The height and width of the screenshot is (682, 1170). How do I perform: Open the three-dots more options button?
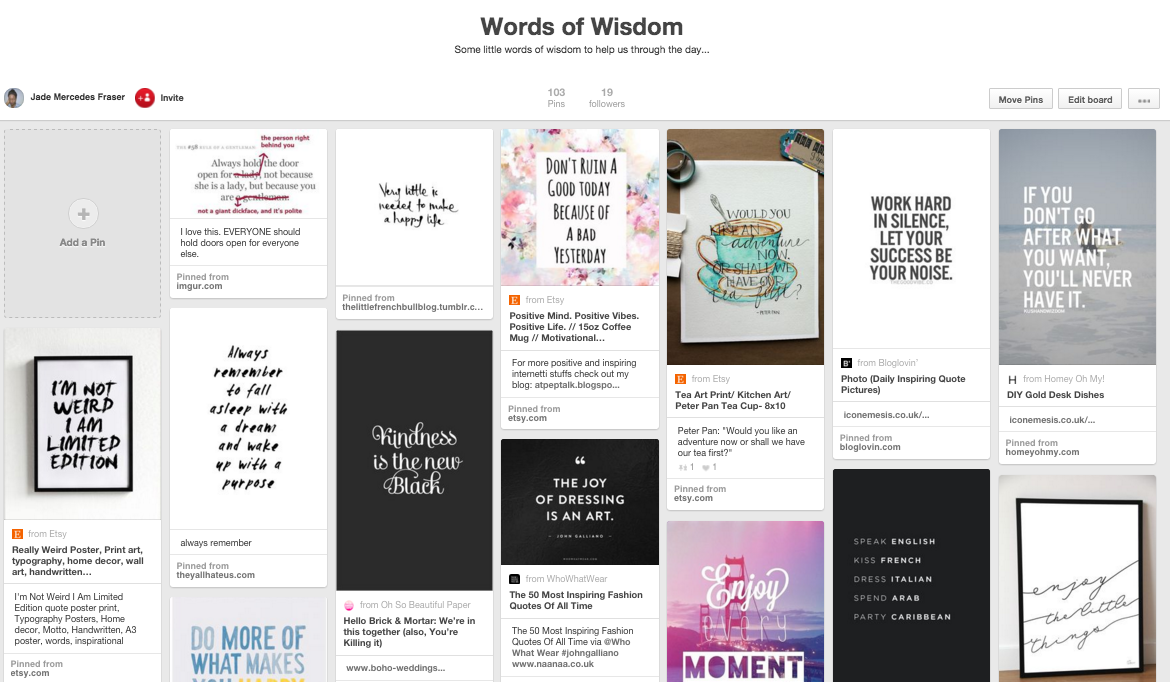click(x=1144, y=99)
